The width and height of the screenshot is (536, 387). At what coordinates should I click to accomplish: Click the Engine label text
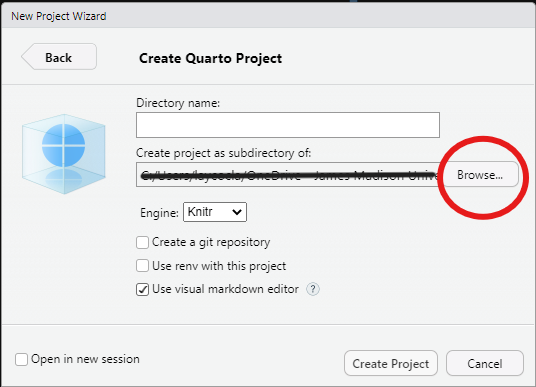[159, 213]
